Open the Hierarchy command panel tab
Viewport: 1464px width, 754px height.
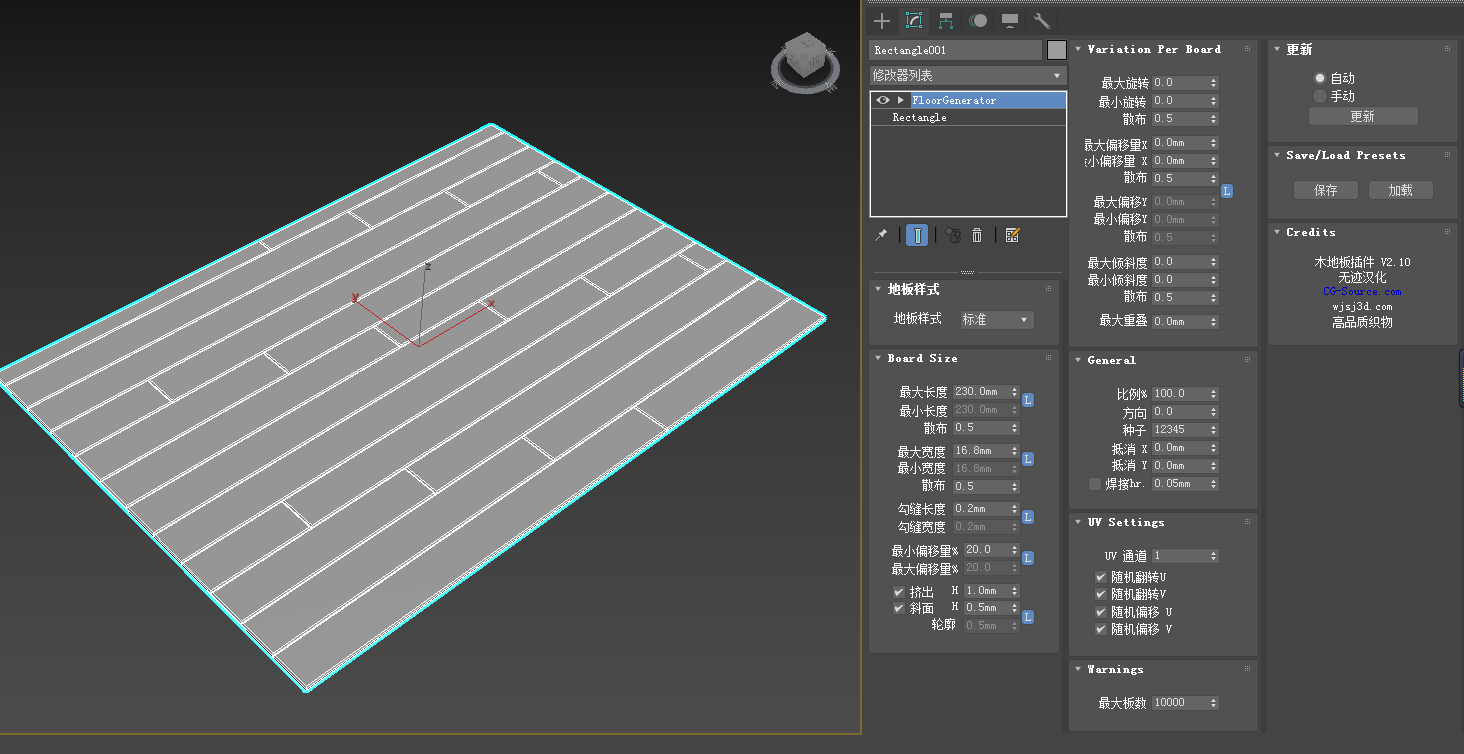[946, 20]
